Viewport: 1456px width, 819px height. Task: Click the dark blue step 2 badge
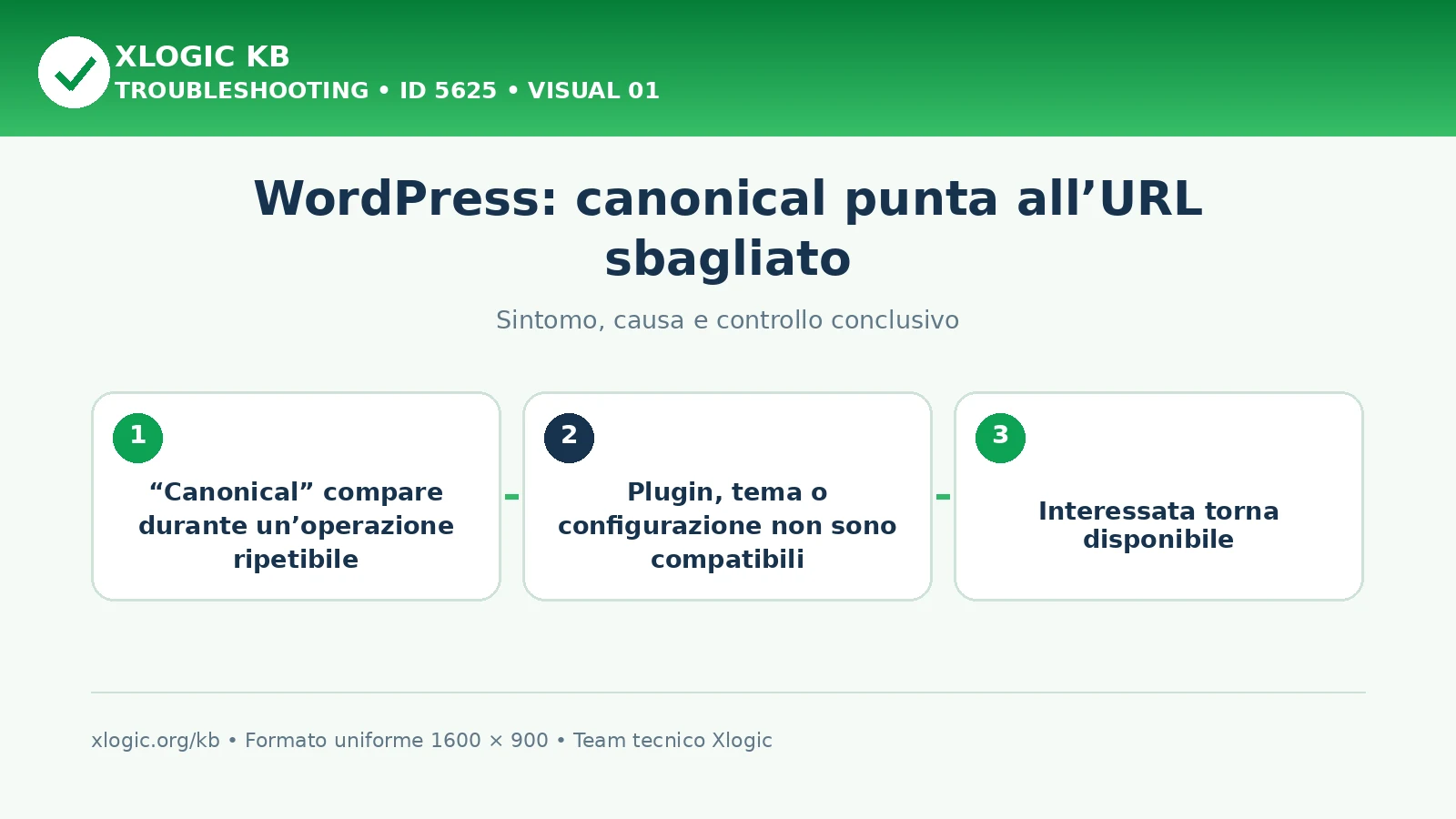tap(569, 438)
